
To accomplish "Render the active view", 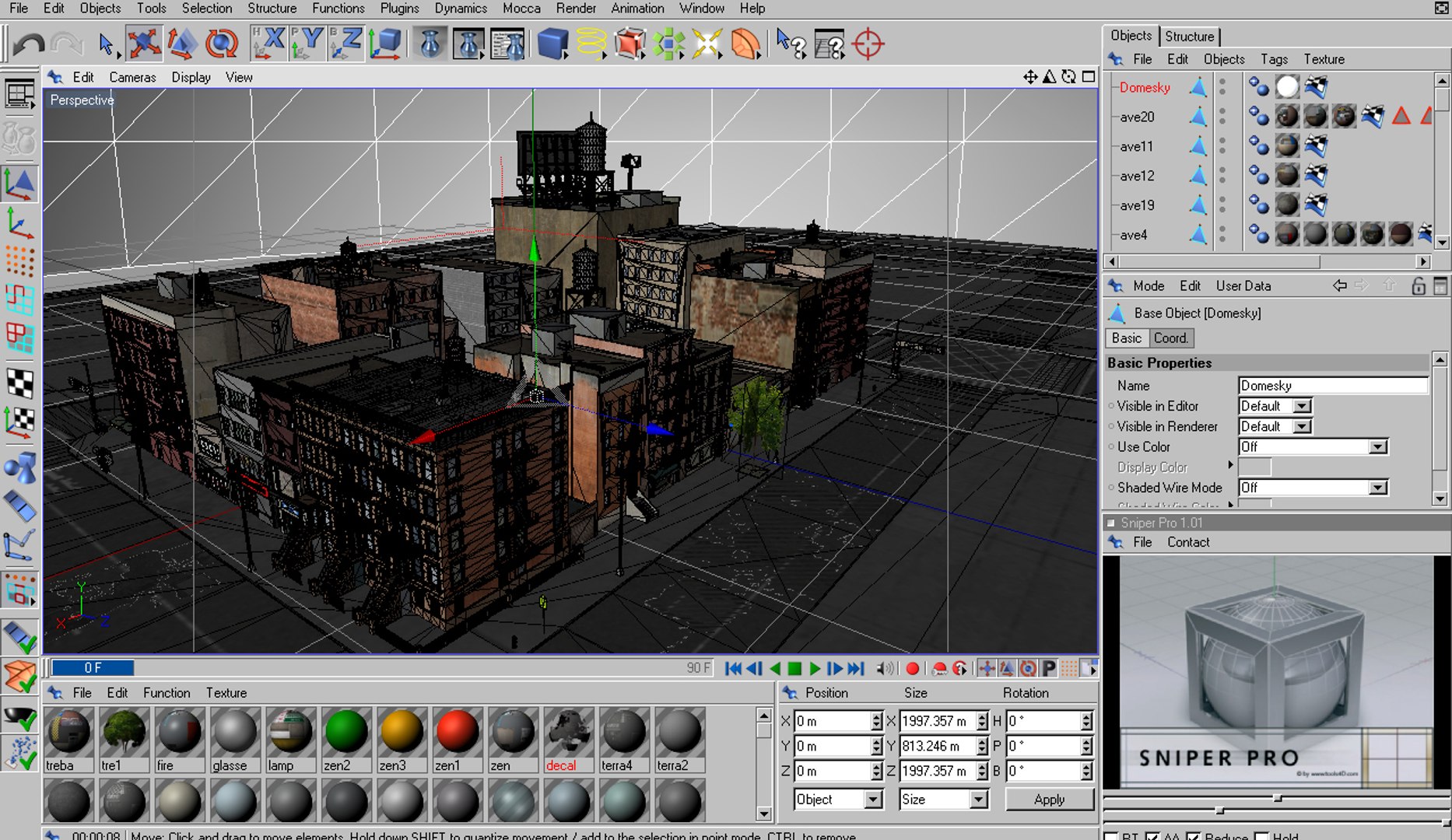I will pos(430,44).
